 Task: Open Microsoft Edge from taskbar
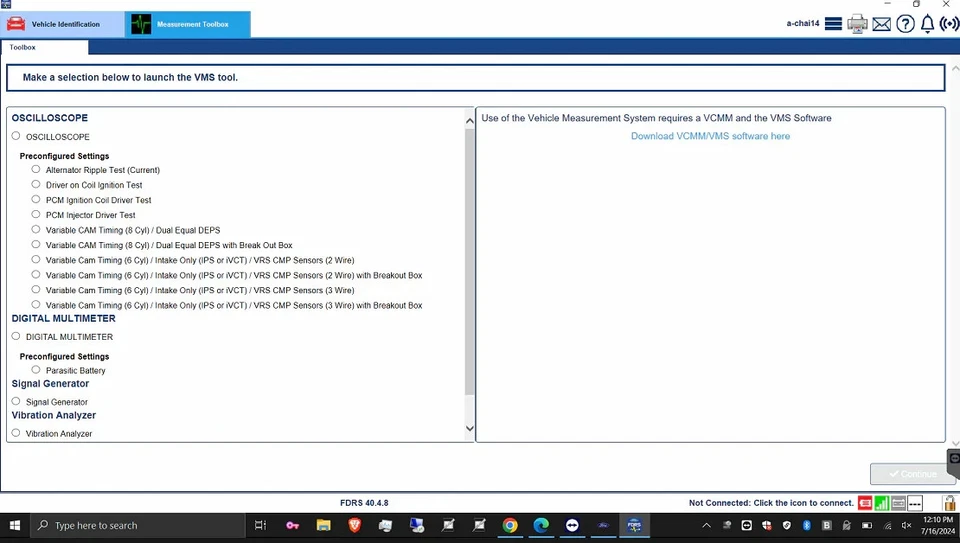(x=541, y=525)
